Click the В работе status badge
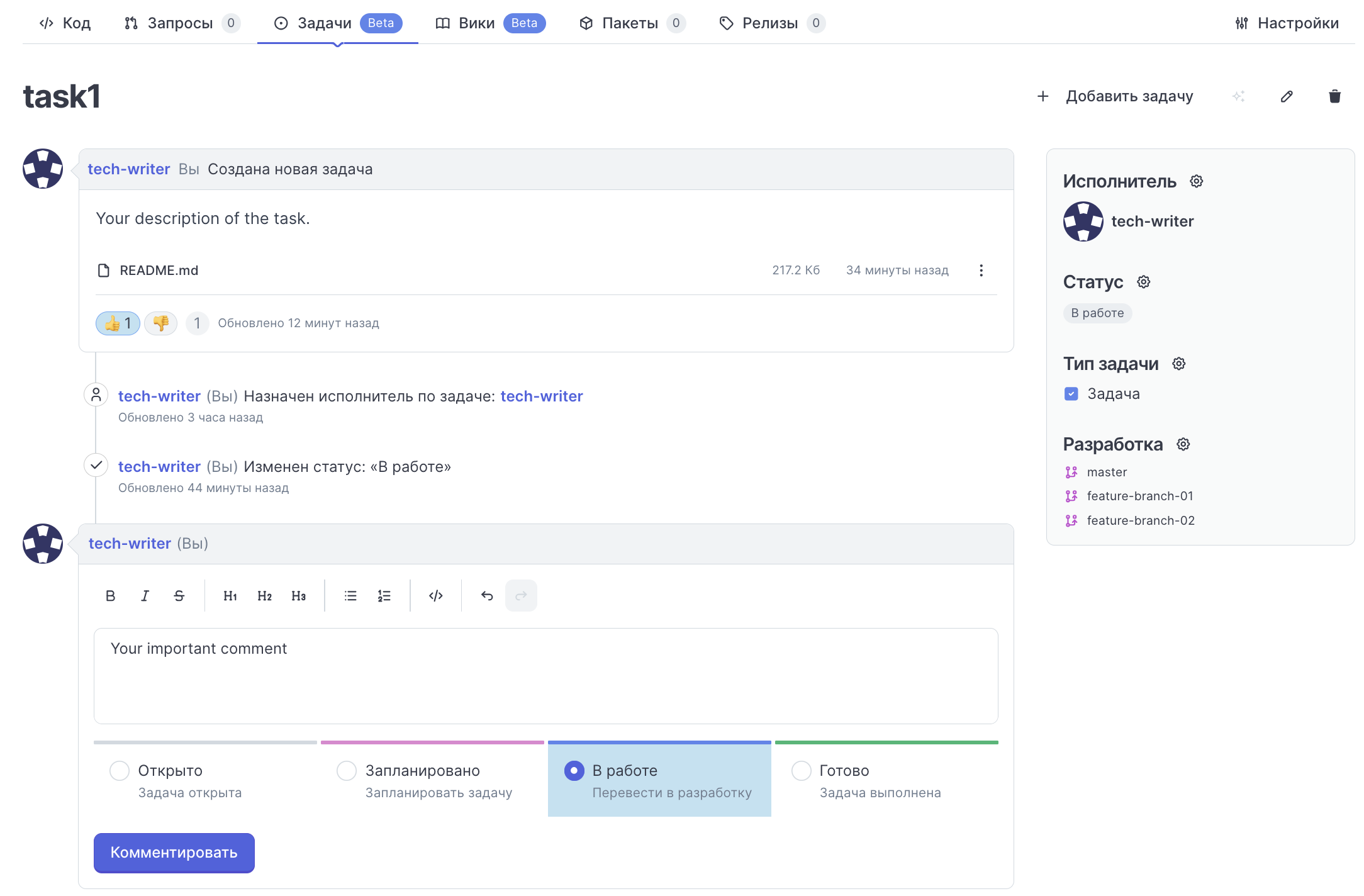 pos(1097,313)
